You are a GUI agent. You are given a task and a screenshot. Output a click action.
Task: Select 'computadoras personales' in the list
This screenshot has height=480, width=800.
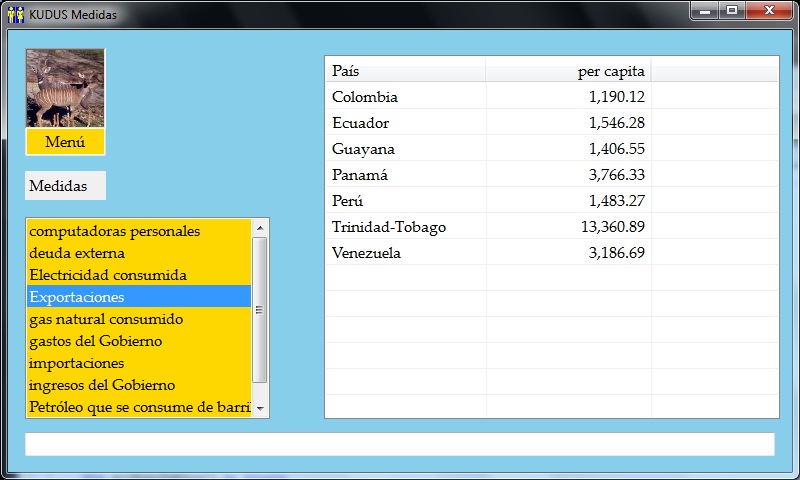115,231
